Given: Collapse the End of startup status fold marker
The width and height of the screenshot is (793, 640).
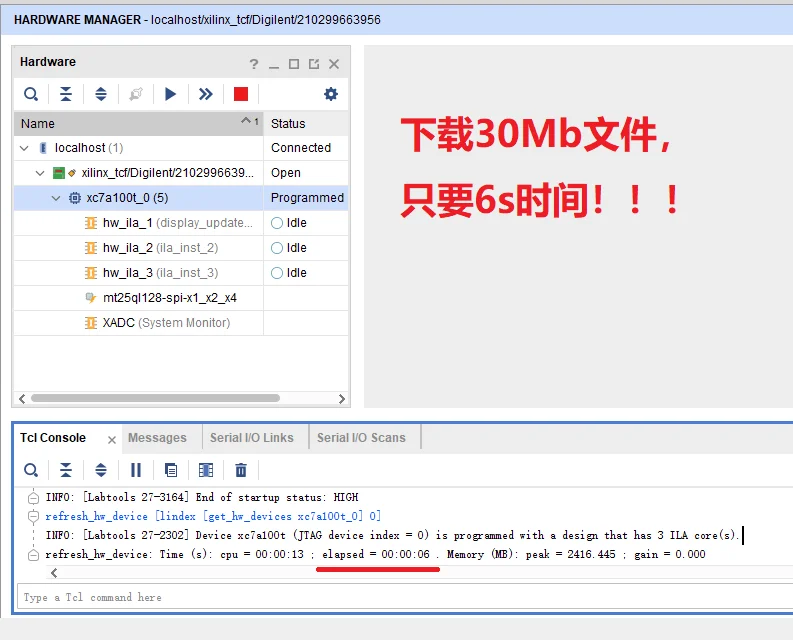Looking at the screenshot, I should coord(33,498).
